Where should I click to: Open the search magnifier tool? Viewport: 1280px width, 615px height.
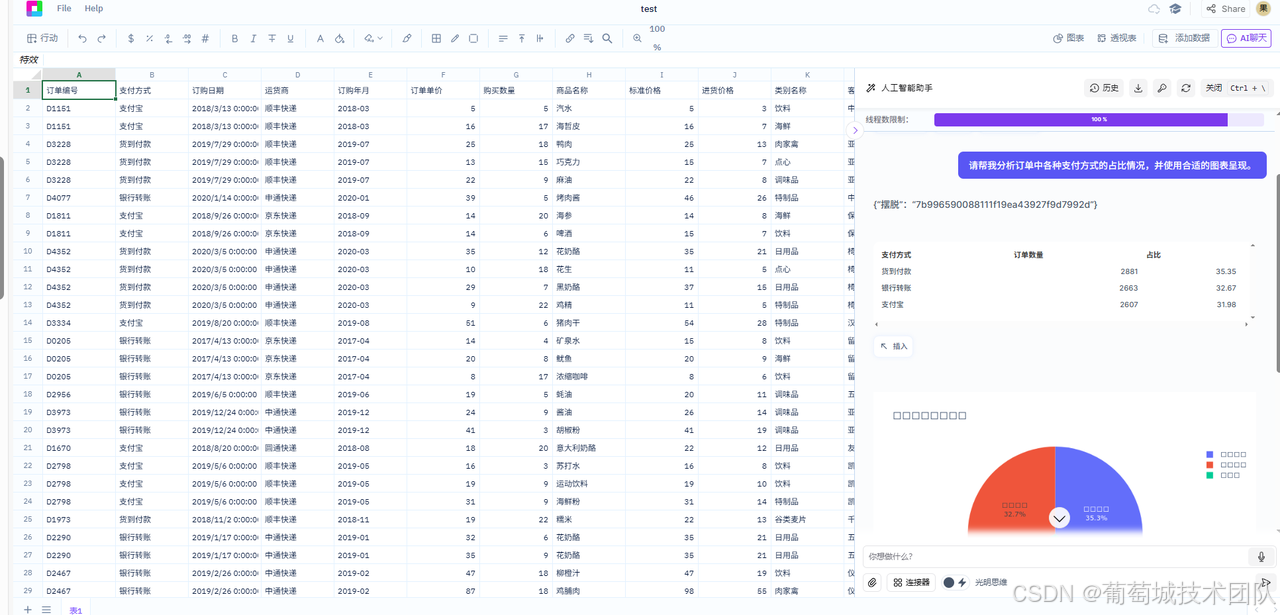pos(607,38)
